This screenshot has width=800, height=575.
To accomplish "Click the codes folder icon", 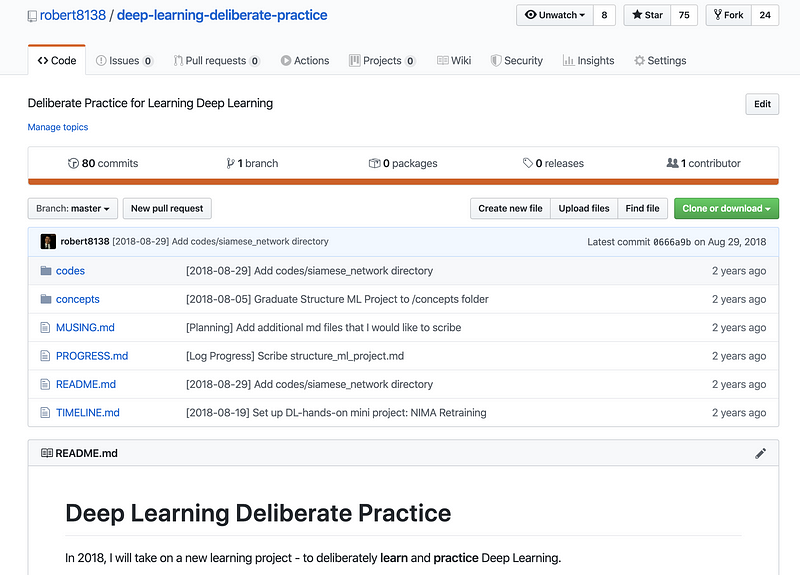I will point(45,271).
